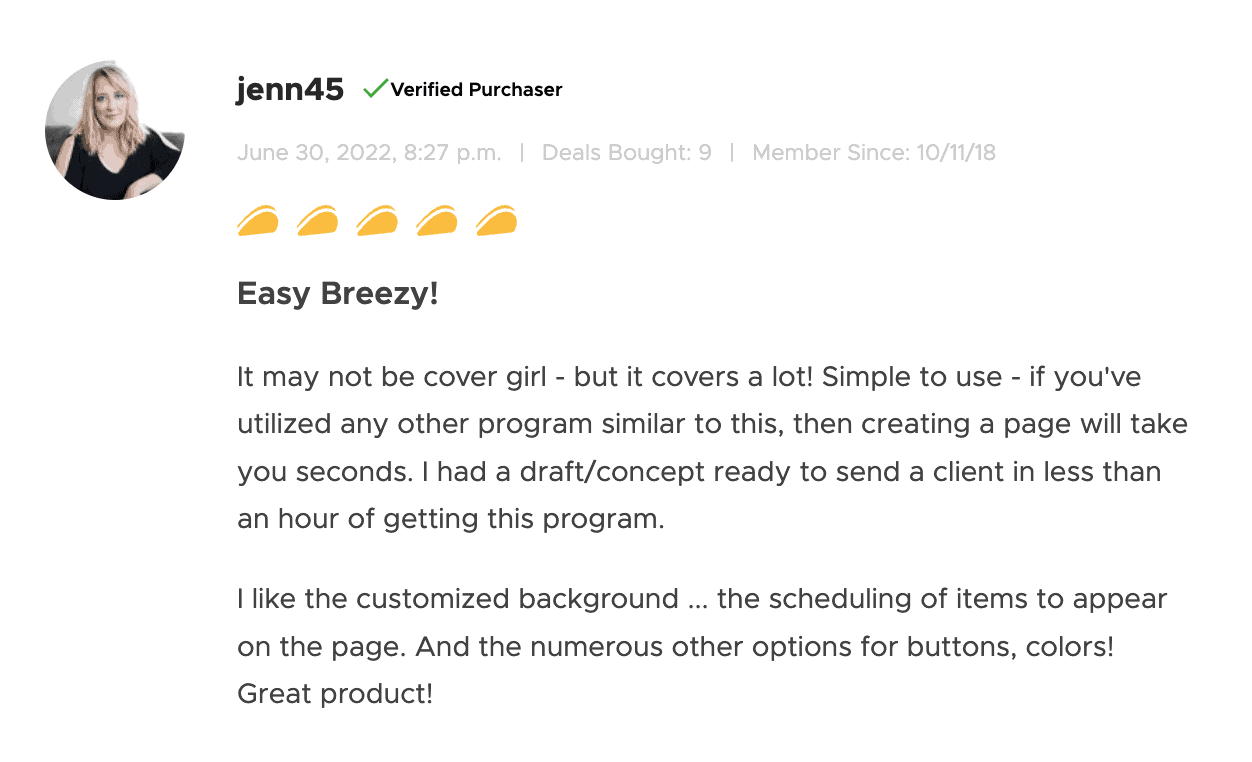Click the line starting "I like the customized background"
The image size is (1252, 762).
pos(702,599)
